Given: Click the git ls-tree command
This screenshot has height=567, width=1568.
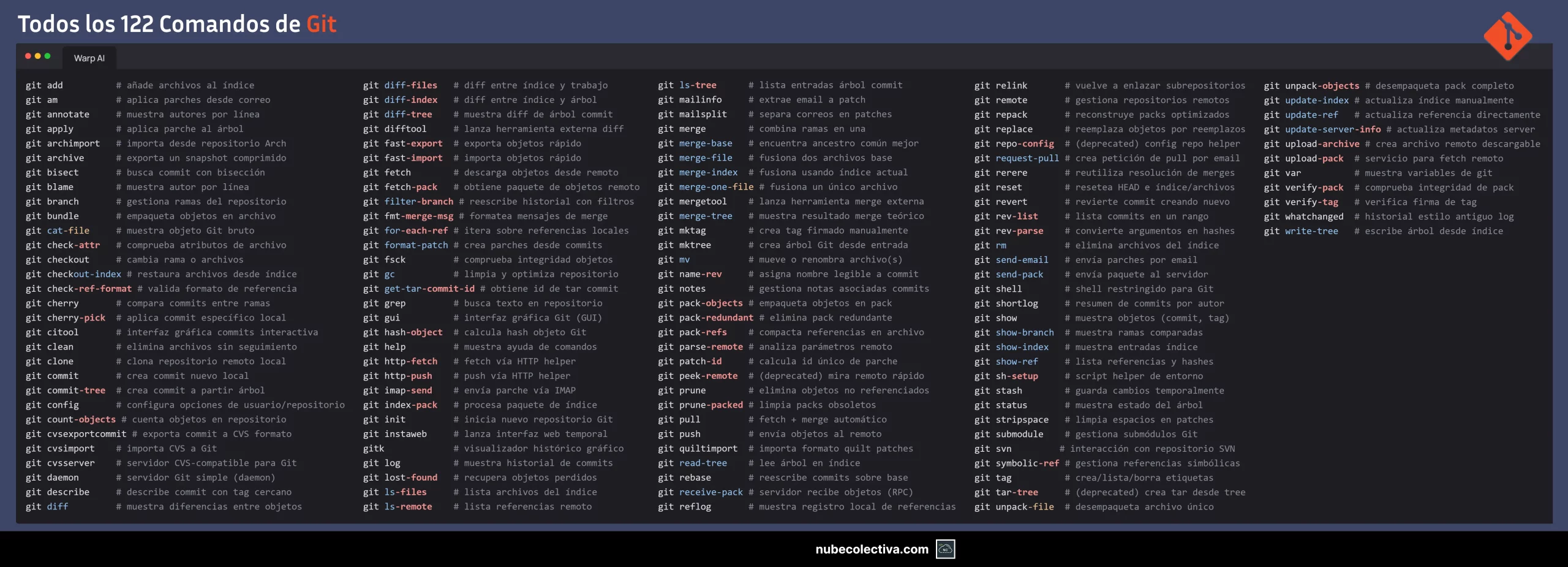Looking at the screenshot, I should coord(687,85).
